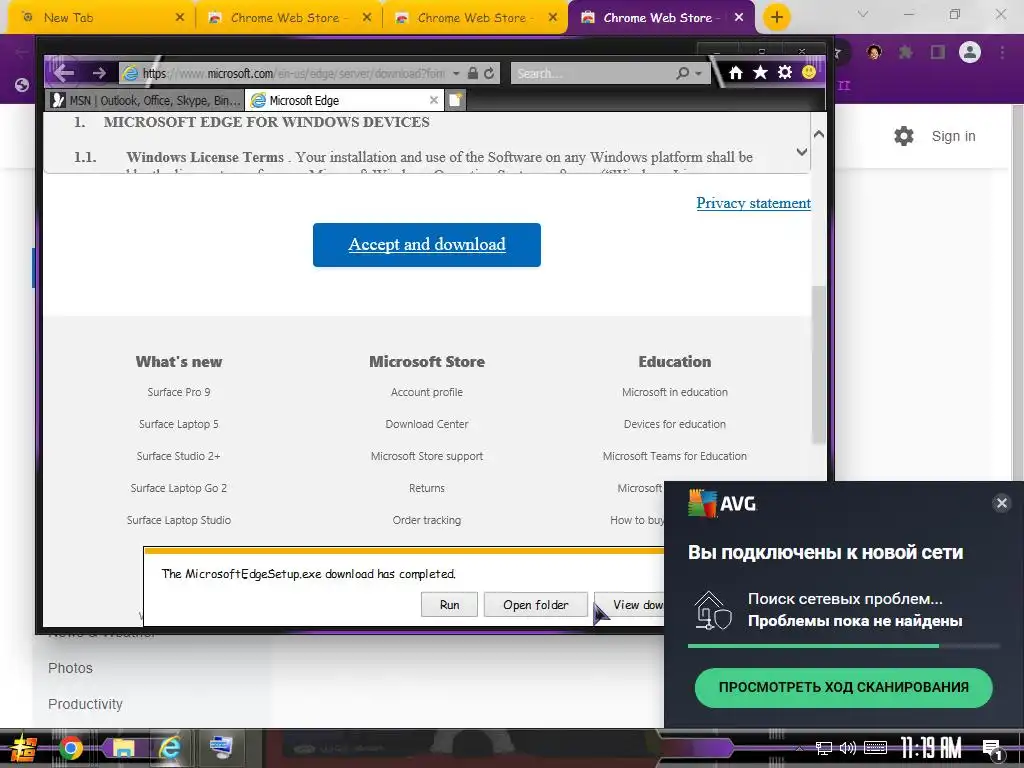Click the IE smiley feedback icon

(808, 72)
